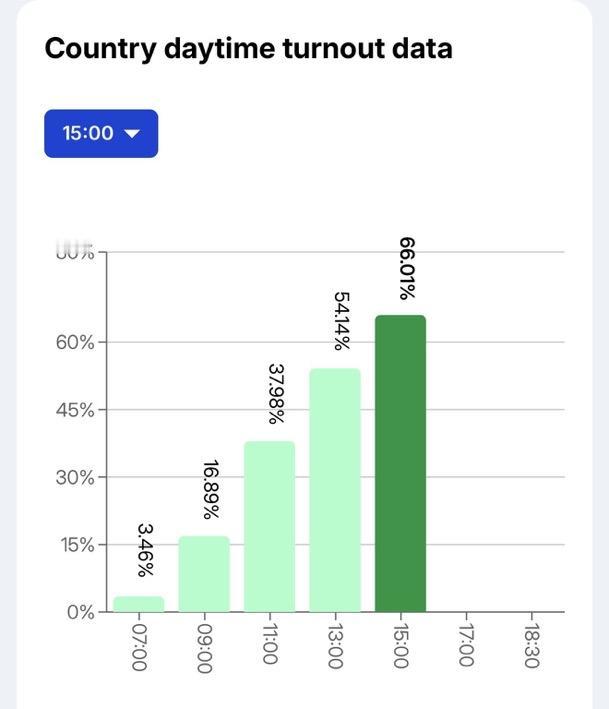Click the 66.01% value label
609x709 pixels.
(x=407, y=268)
